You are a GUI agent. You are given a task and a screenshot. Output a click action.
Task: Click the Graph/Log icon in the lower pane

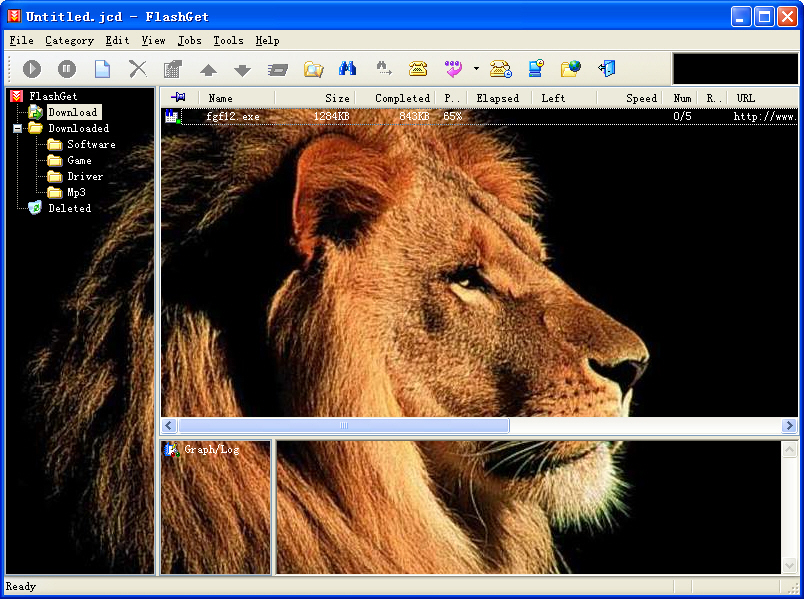click(171, 450)
